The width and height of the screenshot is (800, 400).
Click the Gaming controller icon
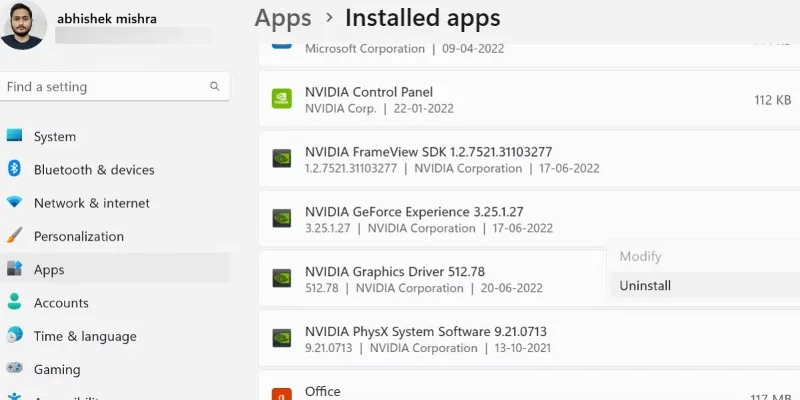pos(14,367)
